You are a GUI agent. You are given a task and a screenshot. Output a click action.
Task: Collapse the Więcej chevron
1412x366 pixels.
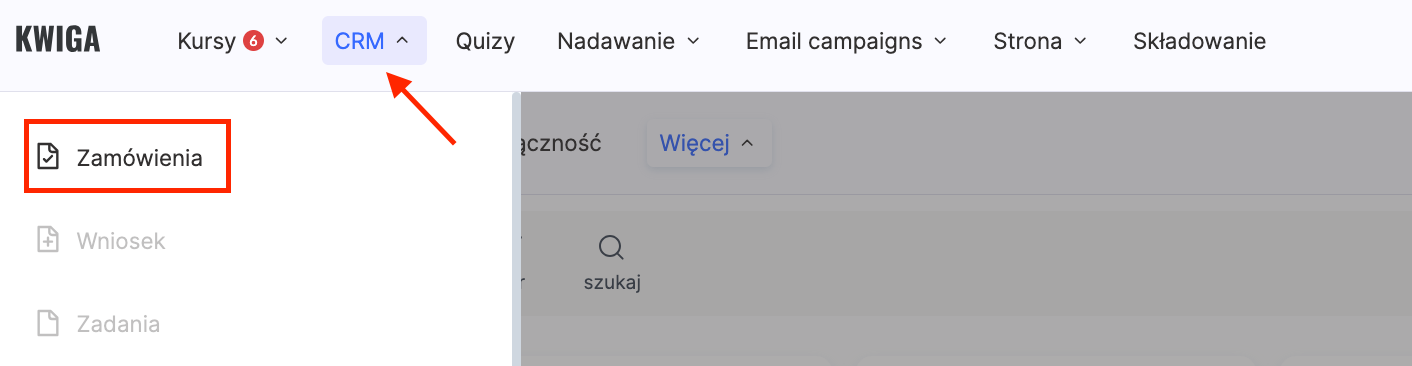(747, 144)
